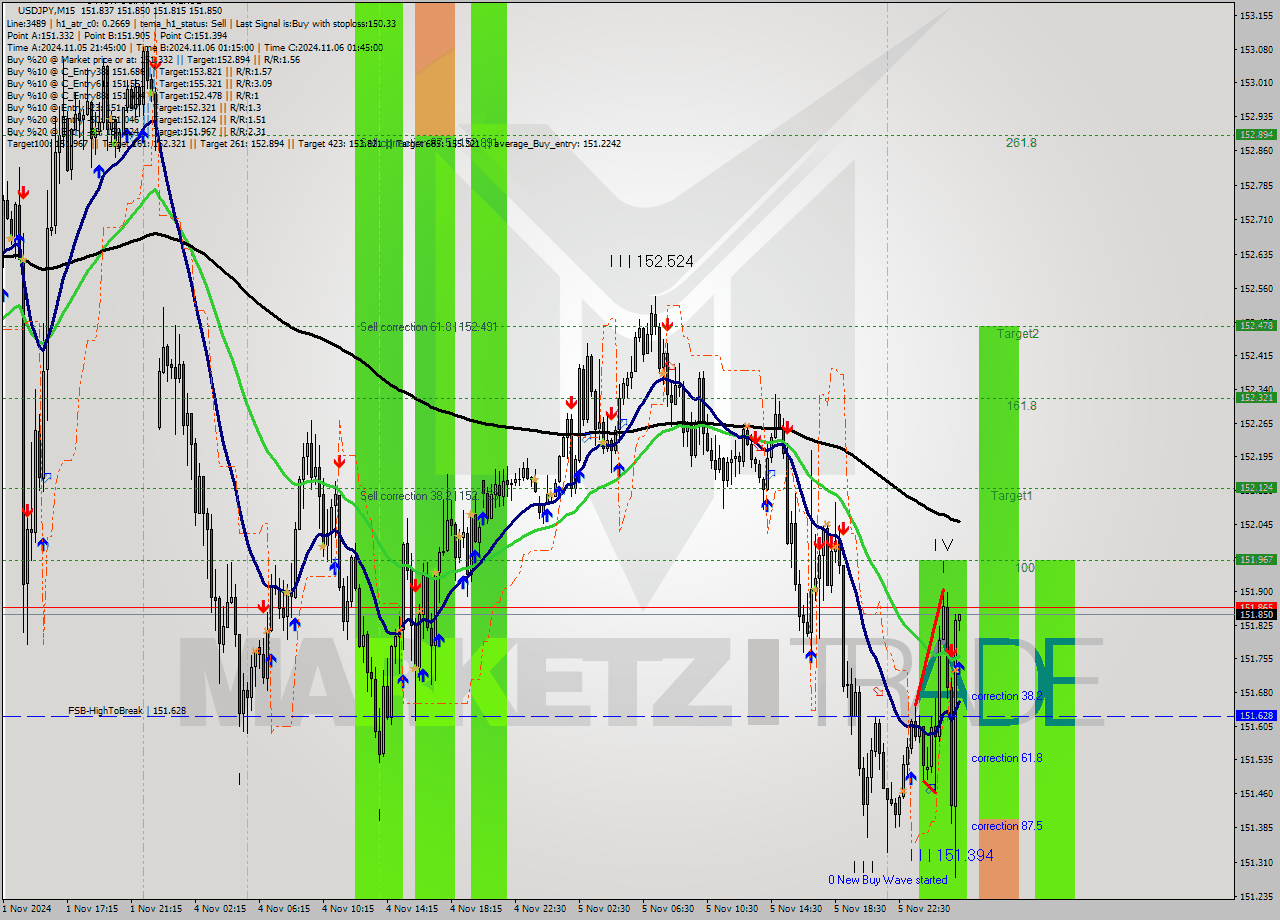This screenshot has height=920, width=1280.
Task: Select the 'correction 61.8' label
Action: click(1007, 758)
